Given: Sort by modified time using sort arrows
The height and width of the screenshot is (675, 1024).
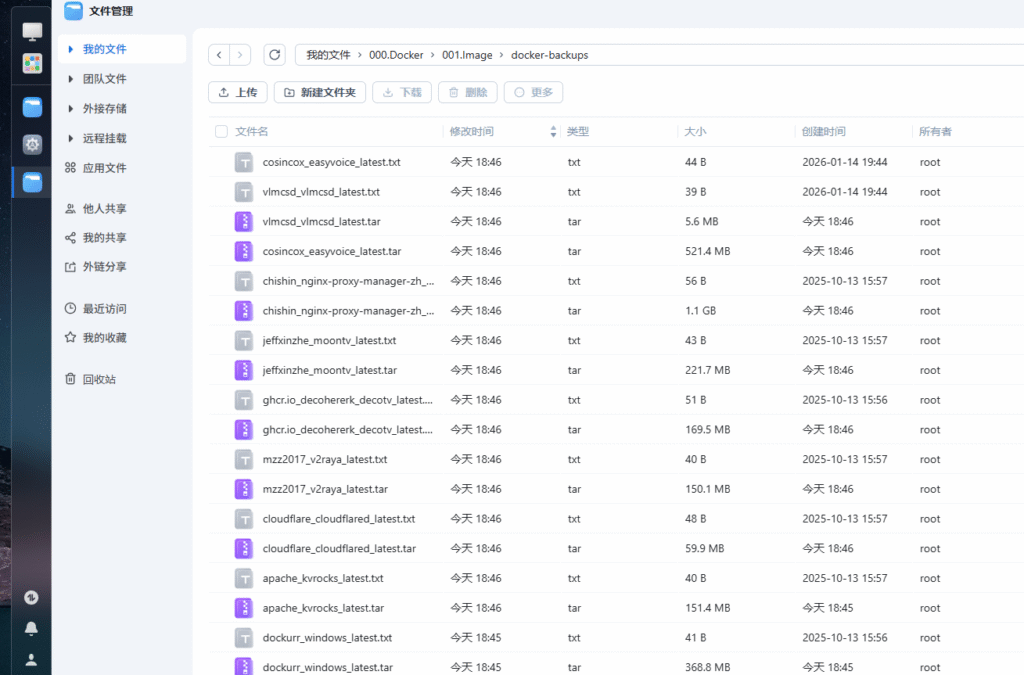Looking at the screenshot, I should click(x=553, y=131).
